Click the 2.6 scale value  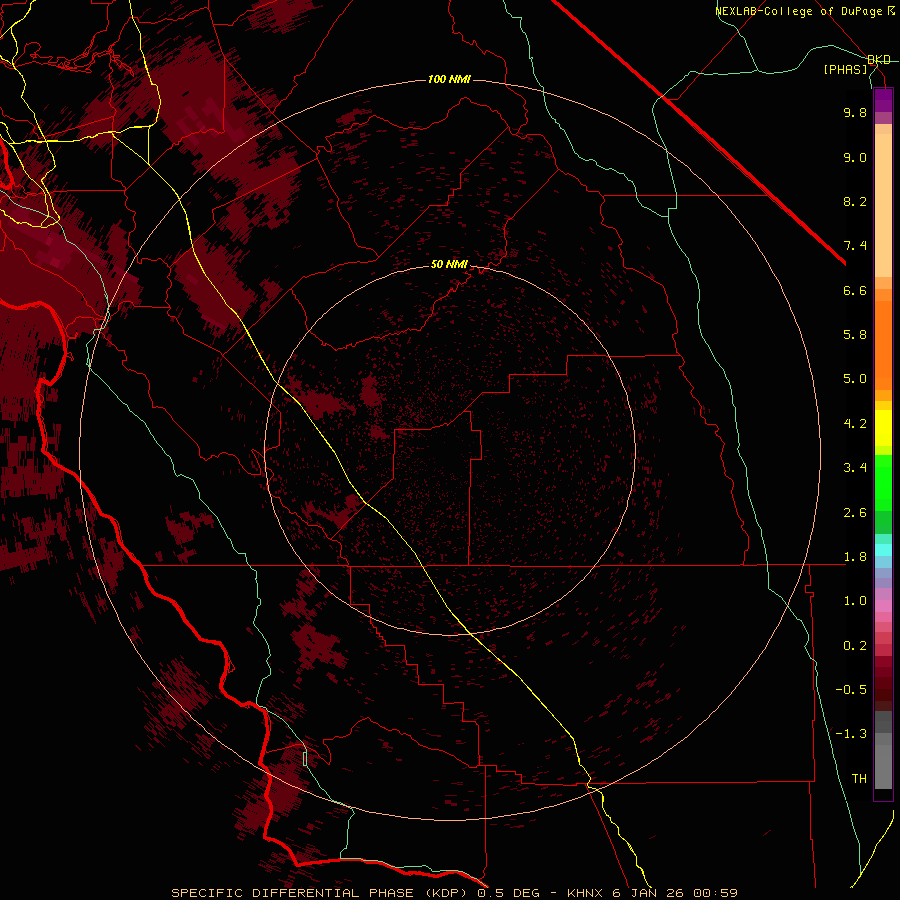(x=855, y=513)
